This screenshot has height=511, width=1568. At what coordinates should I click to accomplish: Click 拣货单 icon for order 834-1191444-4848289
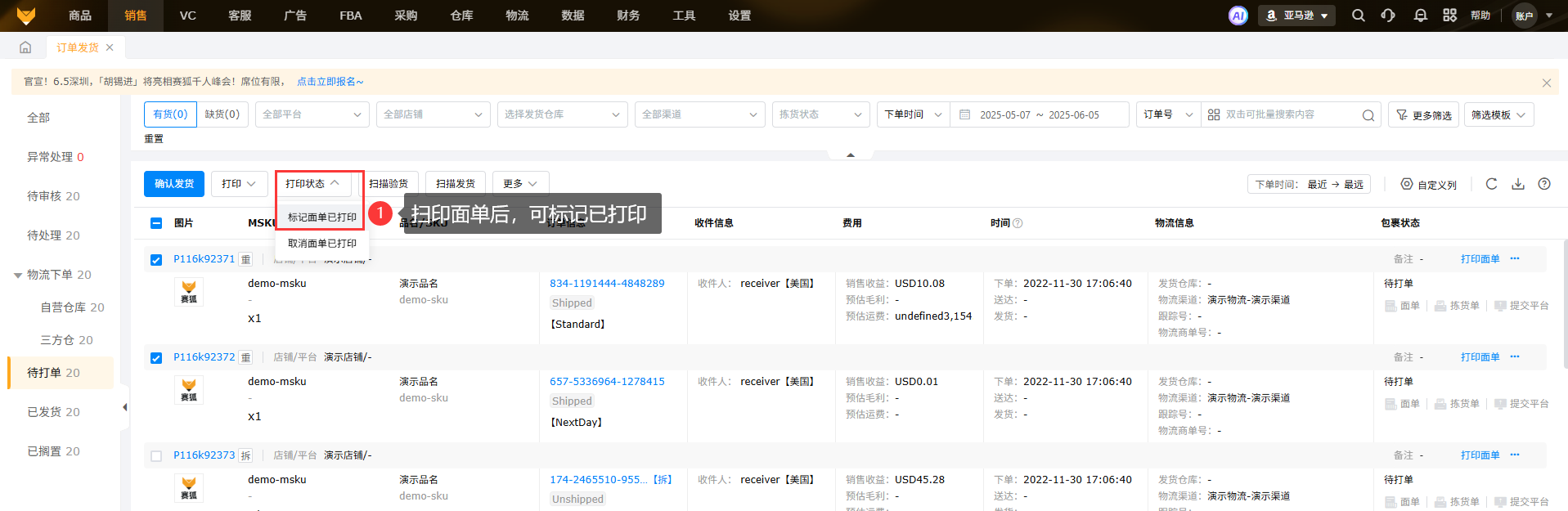point(1457,306)
